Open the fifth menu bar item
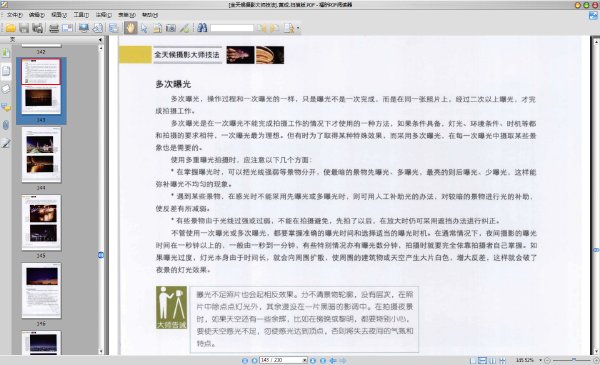 [x=104, y=15]
